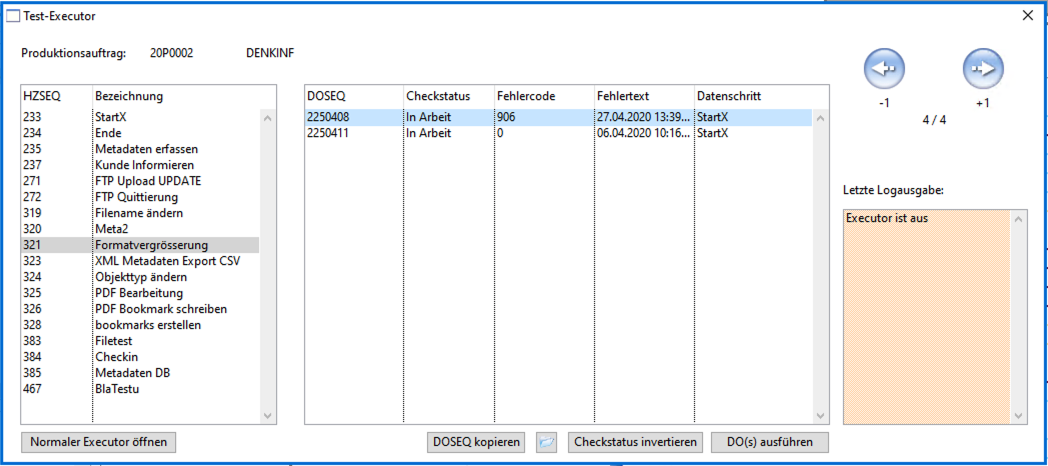This screenshot has width=1048, height=466.
Task: Click the DO(s) ausführen button
Action: [769, 442]
